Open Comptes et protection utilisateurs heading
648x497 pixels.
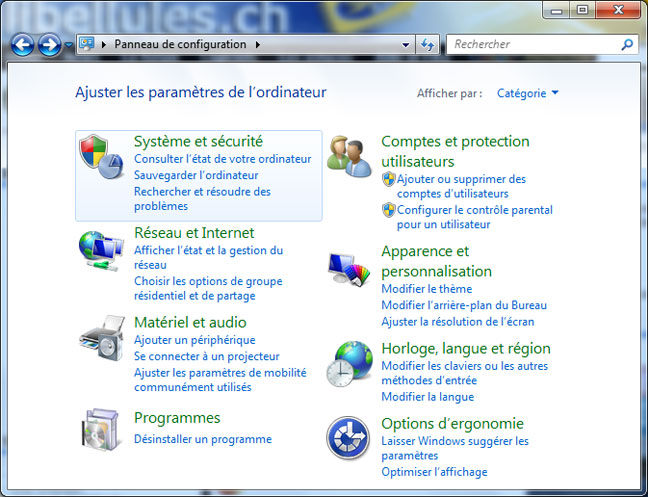pos(455,151)
